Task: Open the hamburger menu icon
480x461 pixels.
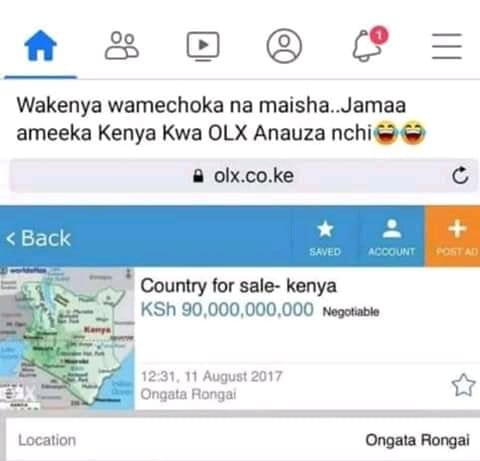Action: (x=447, y=46)
